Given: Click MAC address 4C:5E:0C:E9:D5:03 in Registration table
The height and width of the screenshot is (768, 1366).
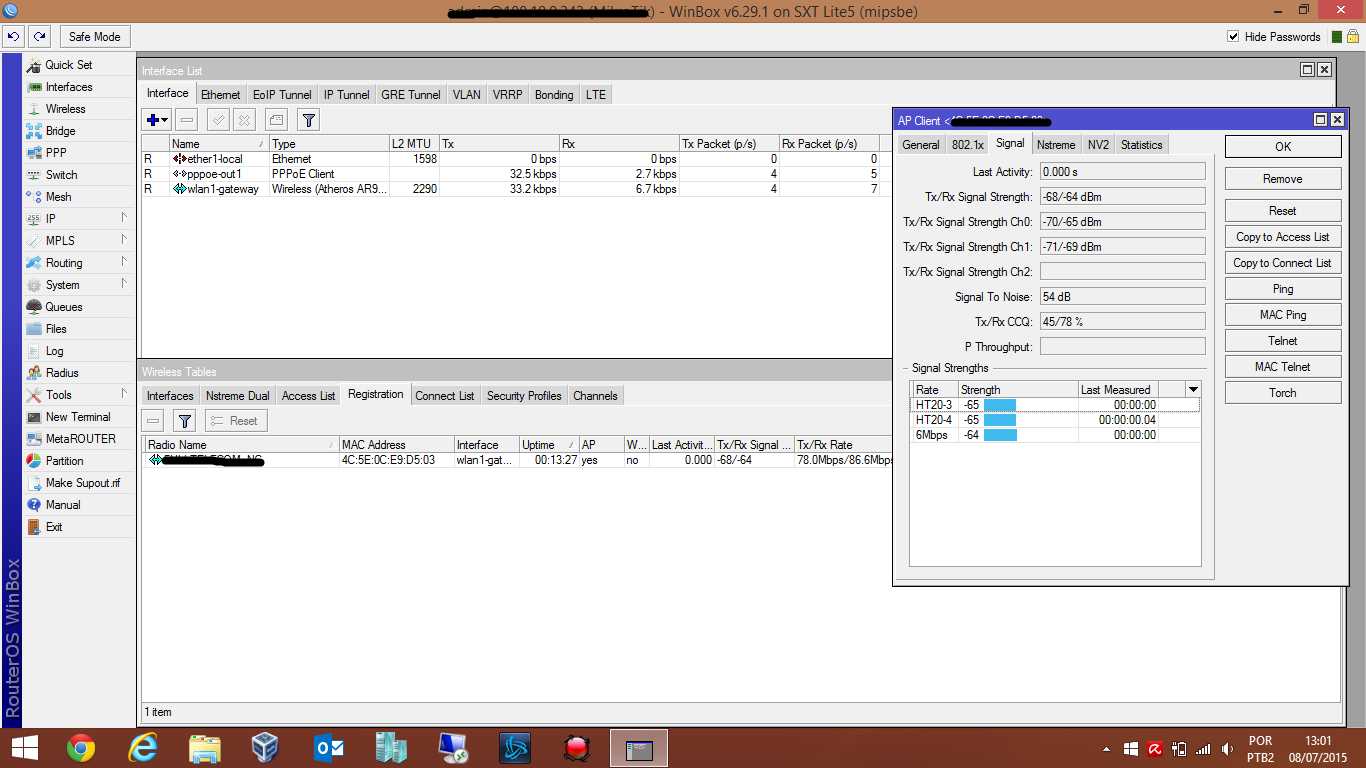Looking at the screenshot, I should click(388, 460).
